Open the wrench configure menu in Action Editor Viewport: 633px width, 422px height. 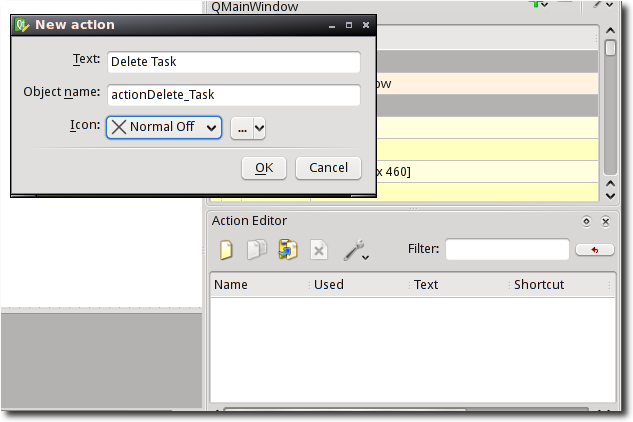pos(356,250)
